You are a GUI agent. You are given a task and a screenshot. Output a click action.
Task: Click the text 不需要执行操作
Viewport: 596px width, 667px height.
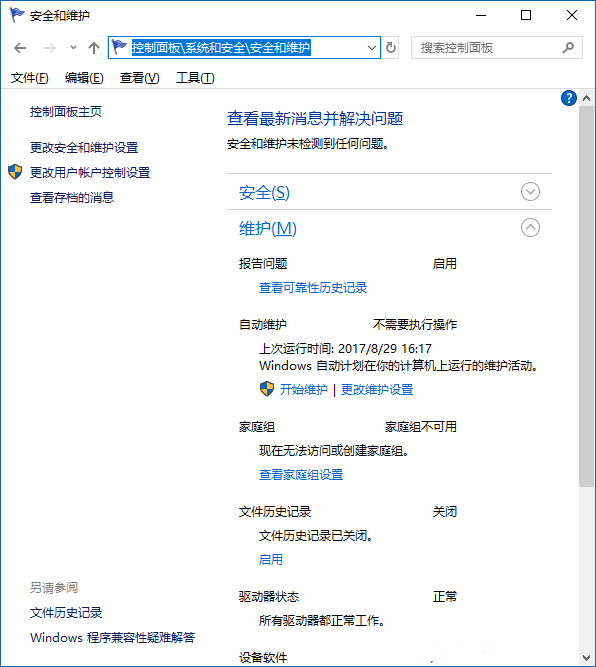coord(415,325)
